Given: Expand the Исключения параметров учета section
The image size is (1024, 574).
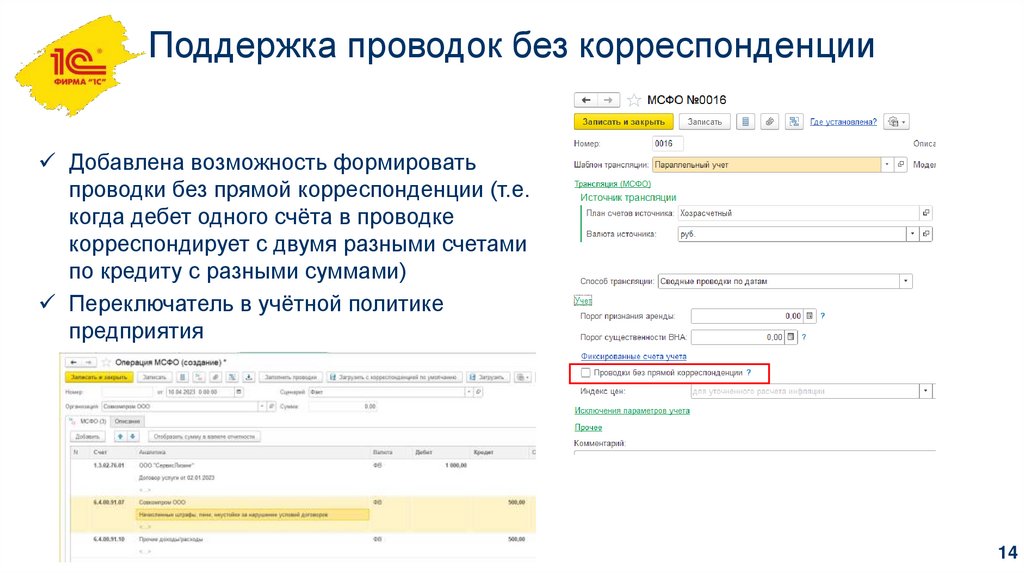Looking at the screenshot, I should (x=632, y=410).
